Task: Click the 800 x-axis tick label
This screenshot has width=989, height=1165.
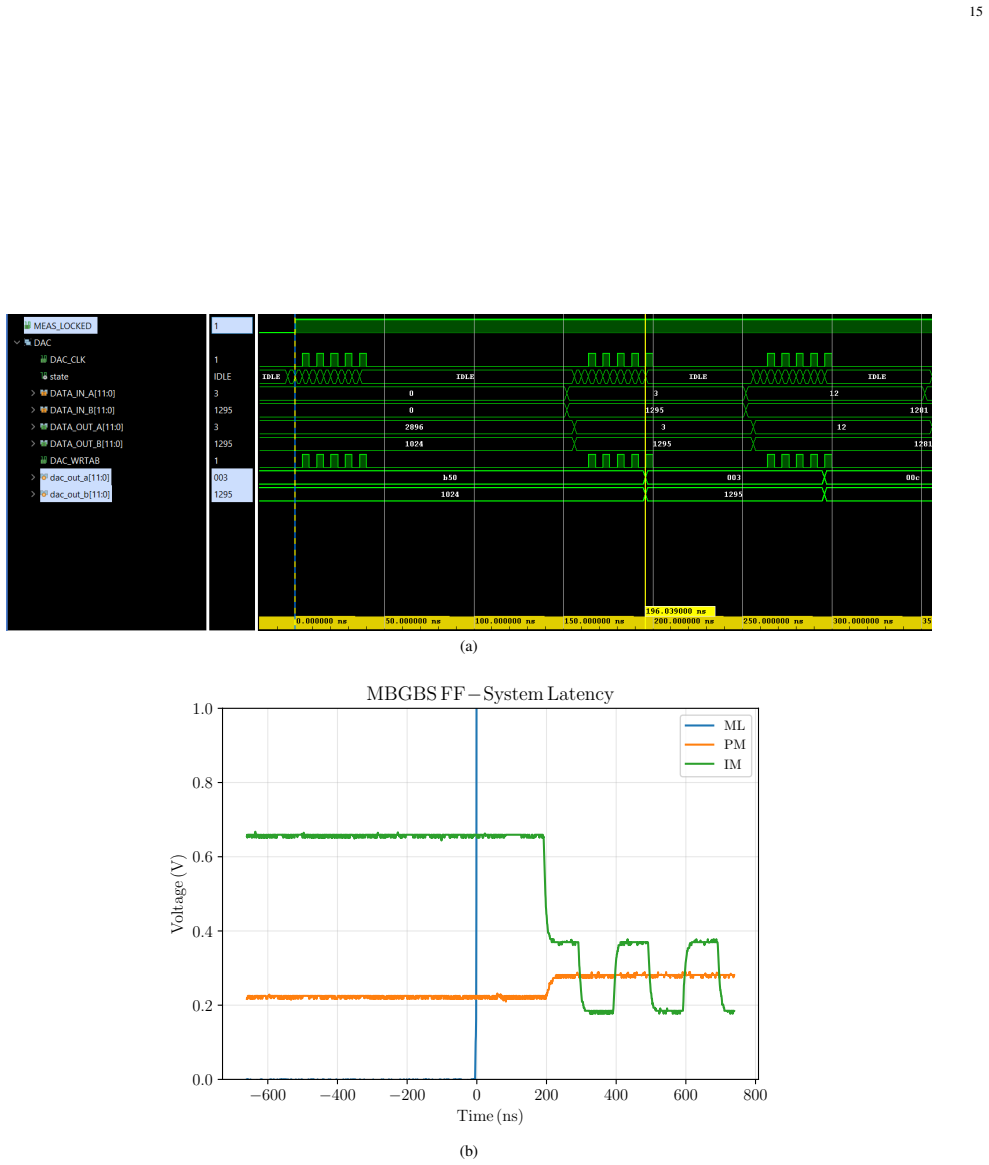Action: 755,1094
